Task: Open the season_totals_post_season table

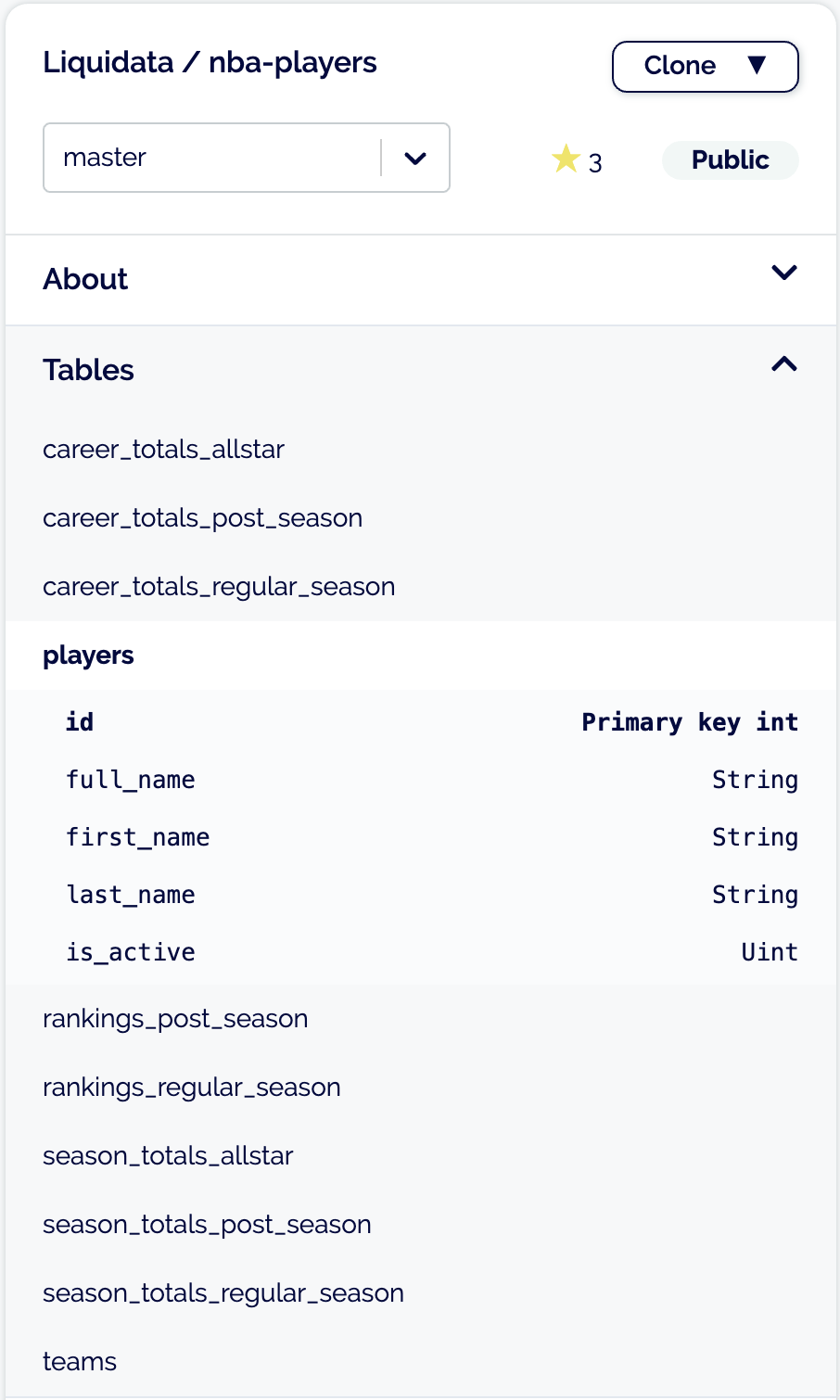Action: pyautogui.click(x=207, y=1225)
